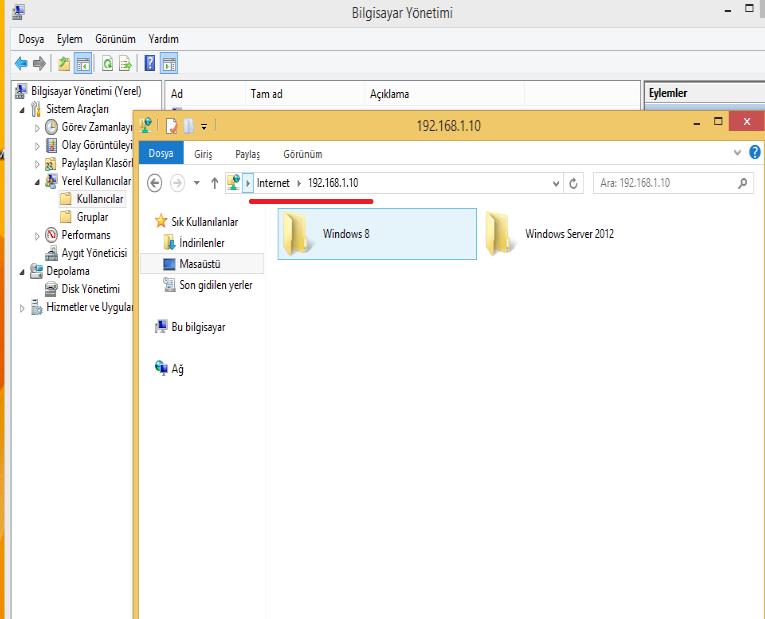This screenshot has width=765, height=619.
Task: Sort by the Açıklama column header
Action: point(444,94)
